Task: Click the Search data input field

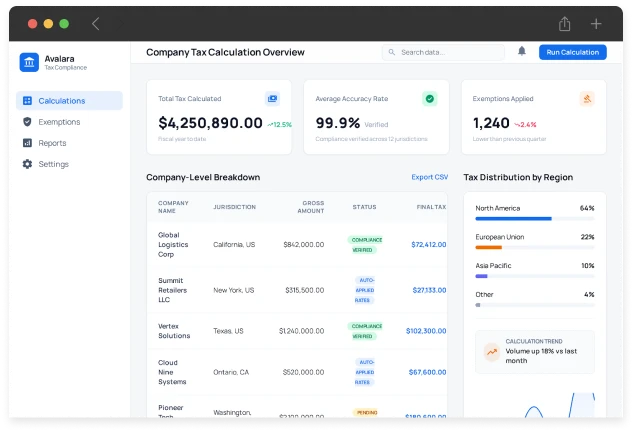Action: point(443,52)
